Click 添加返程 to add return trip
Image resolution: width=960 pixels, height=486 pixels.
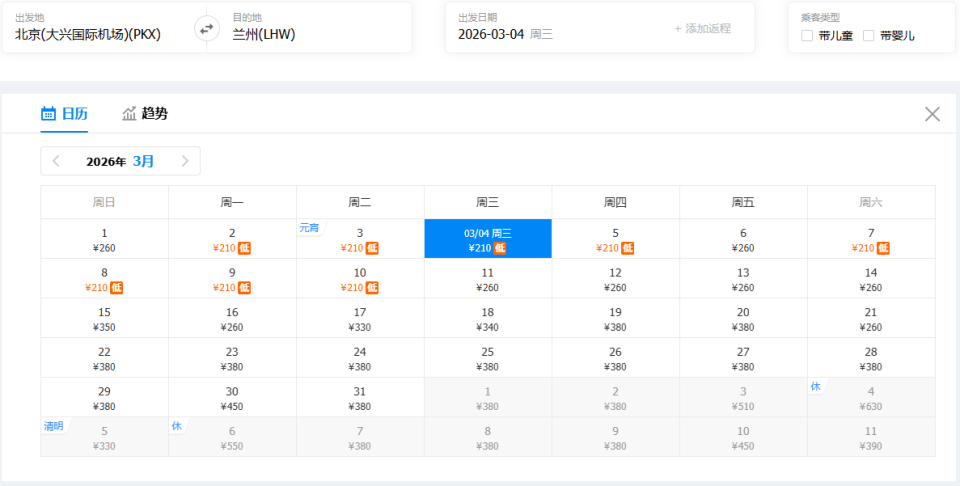(702, 29)
